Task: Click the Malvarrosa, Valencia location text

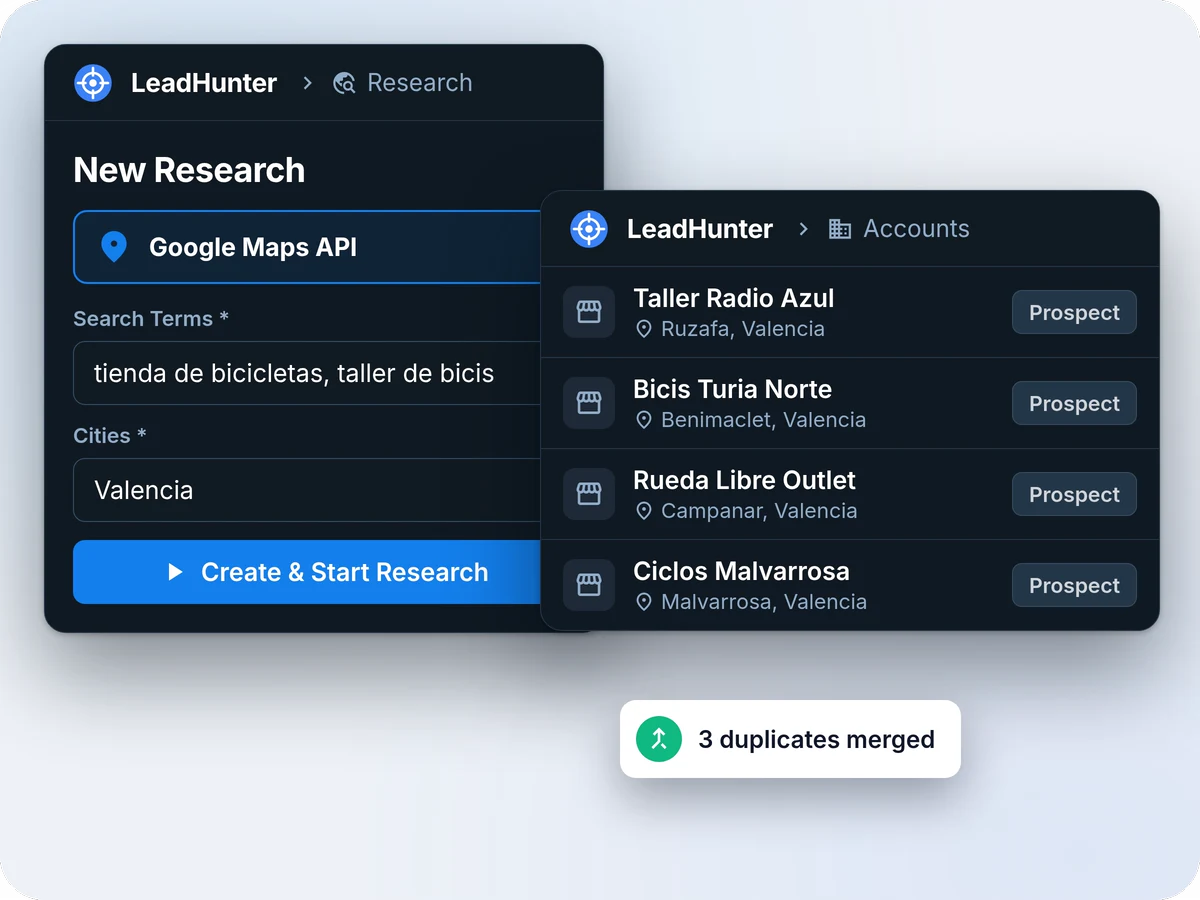Action: tap(764, 602)
